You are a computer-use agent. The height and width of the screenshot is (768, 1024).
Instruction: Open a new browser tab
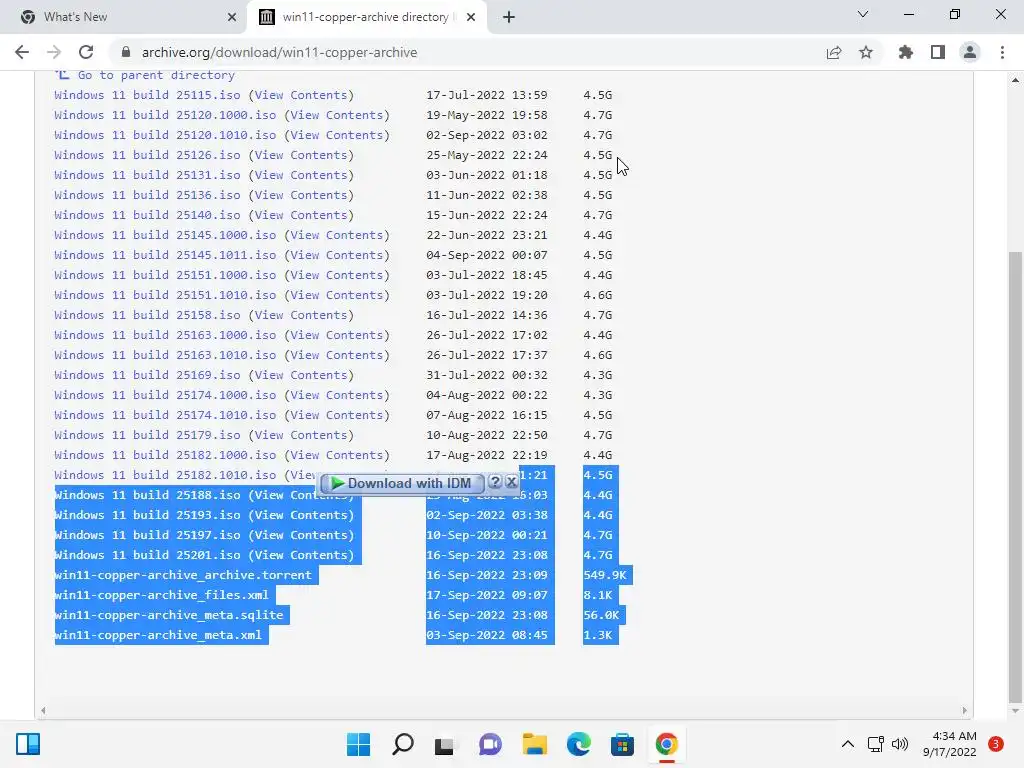point(509,17)
